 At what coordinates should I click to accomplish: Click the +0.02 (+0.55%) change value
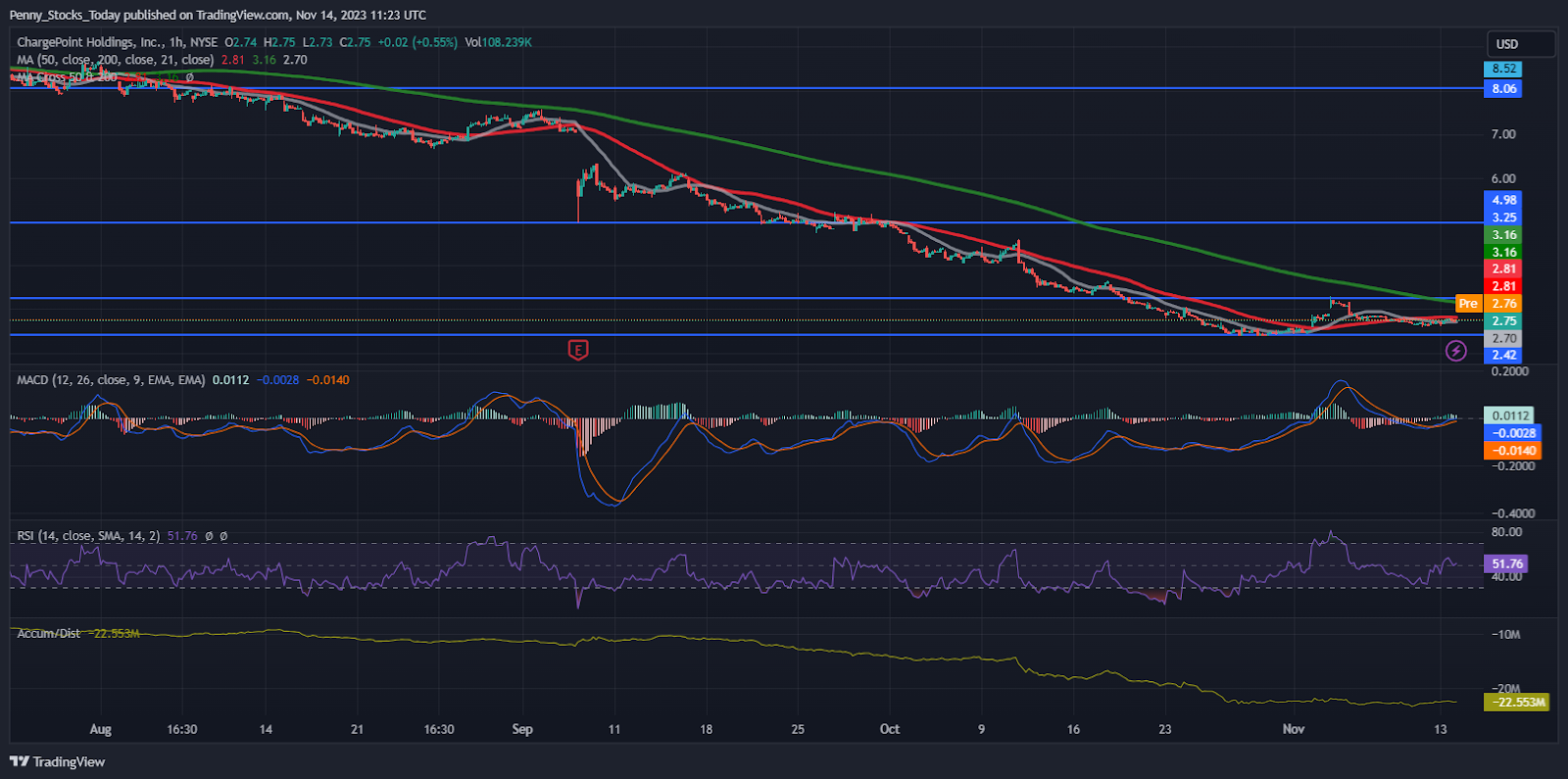(x=417, y=42)
